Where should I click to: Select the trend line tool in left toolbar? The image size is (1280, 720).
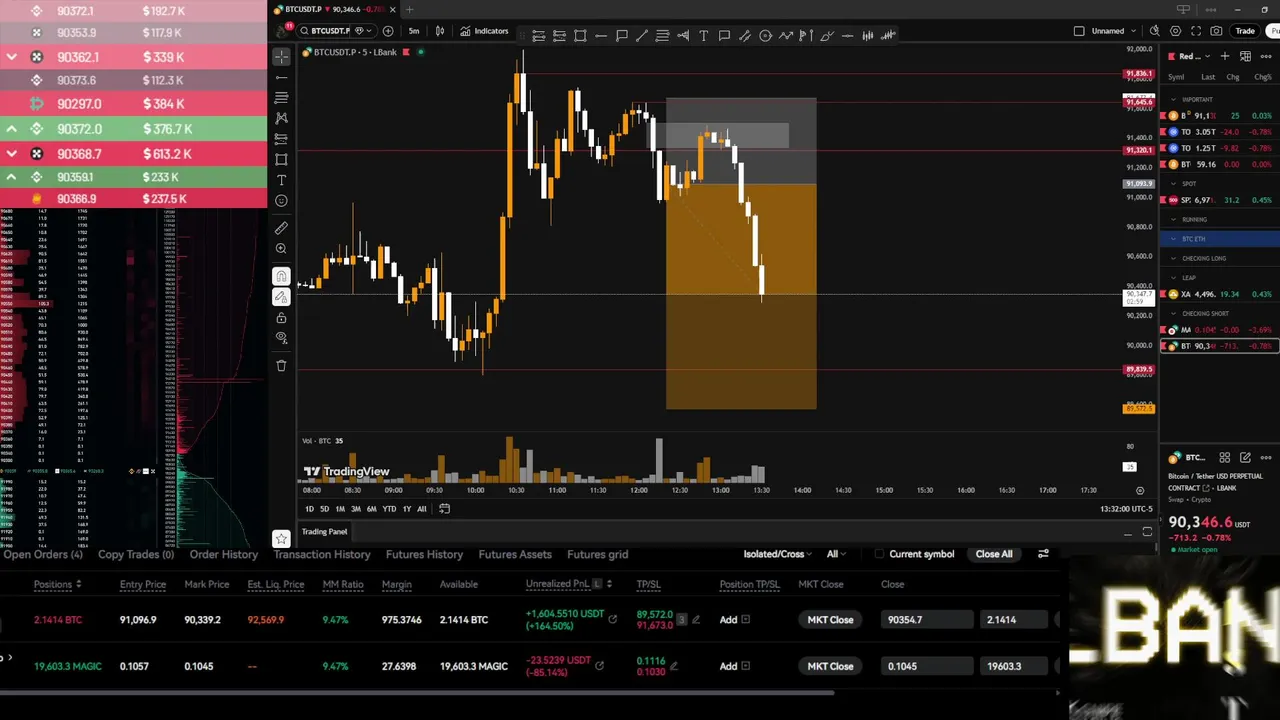(281, 78)
